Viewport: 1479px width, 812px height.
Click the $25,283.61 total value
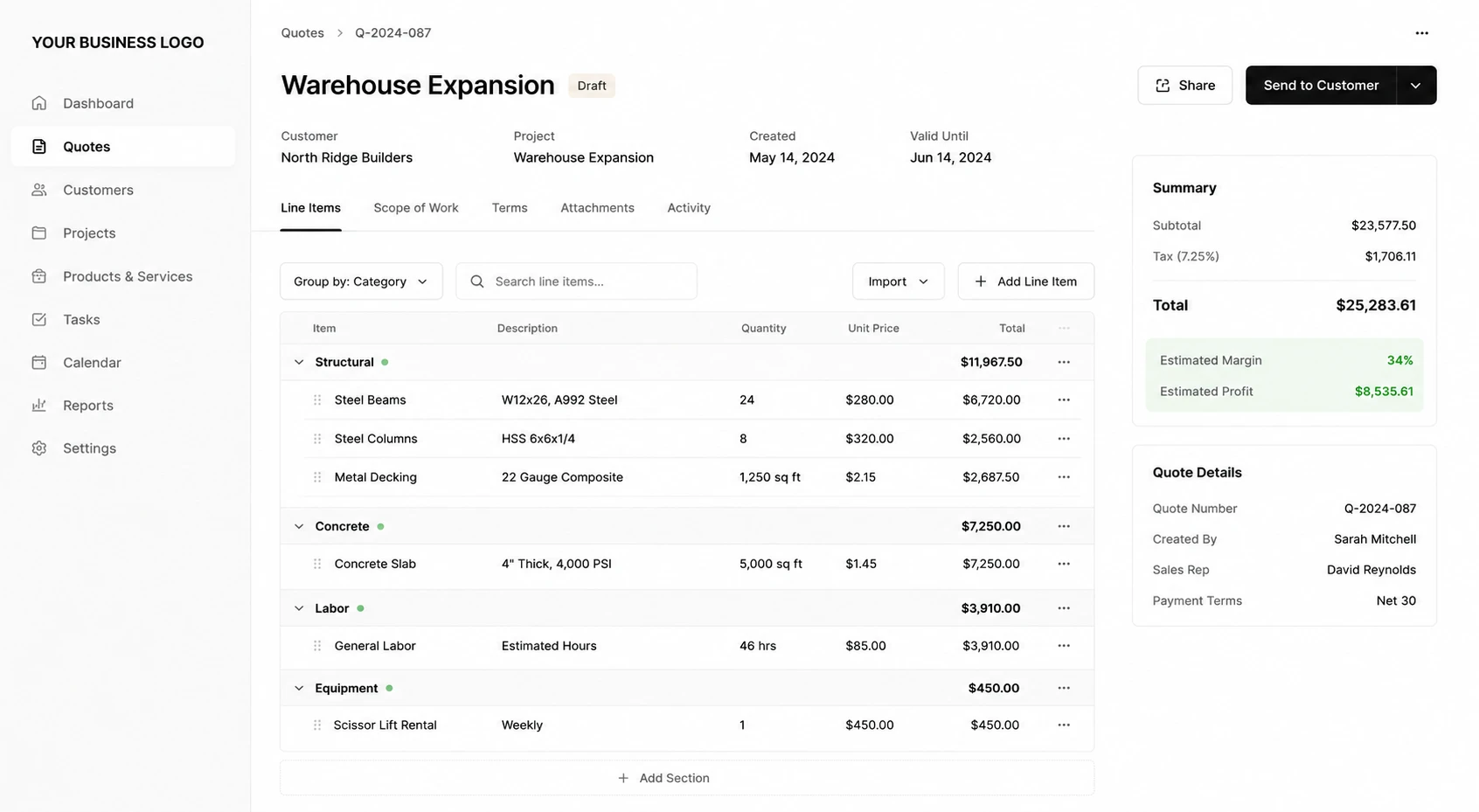tap(1376, 305)
